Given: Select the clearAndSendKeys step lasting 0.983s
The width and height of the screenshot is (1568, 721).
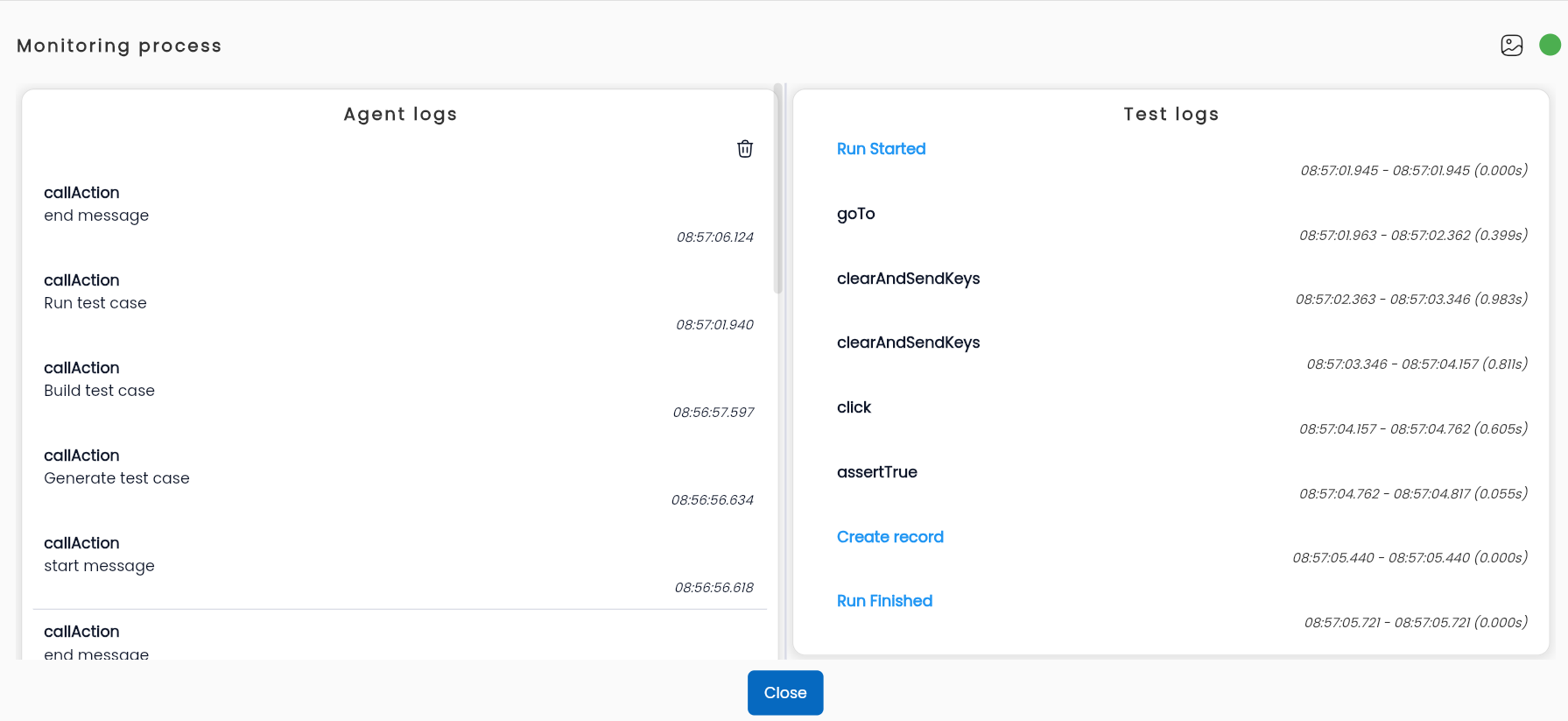Looking at the screenshot, I should 908,279.
